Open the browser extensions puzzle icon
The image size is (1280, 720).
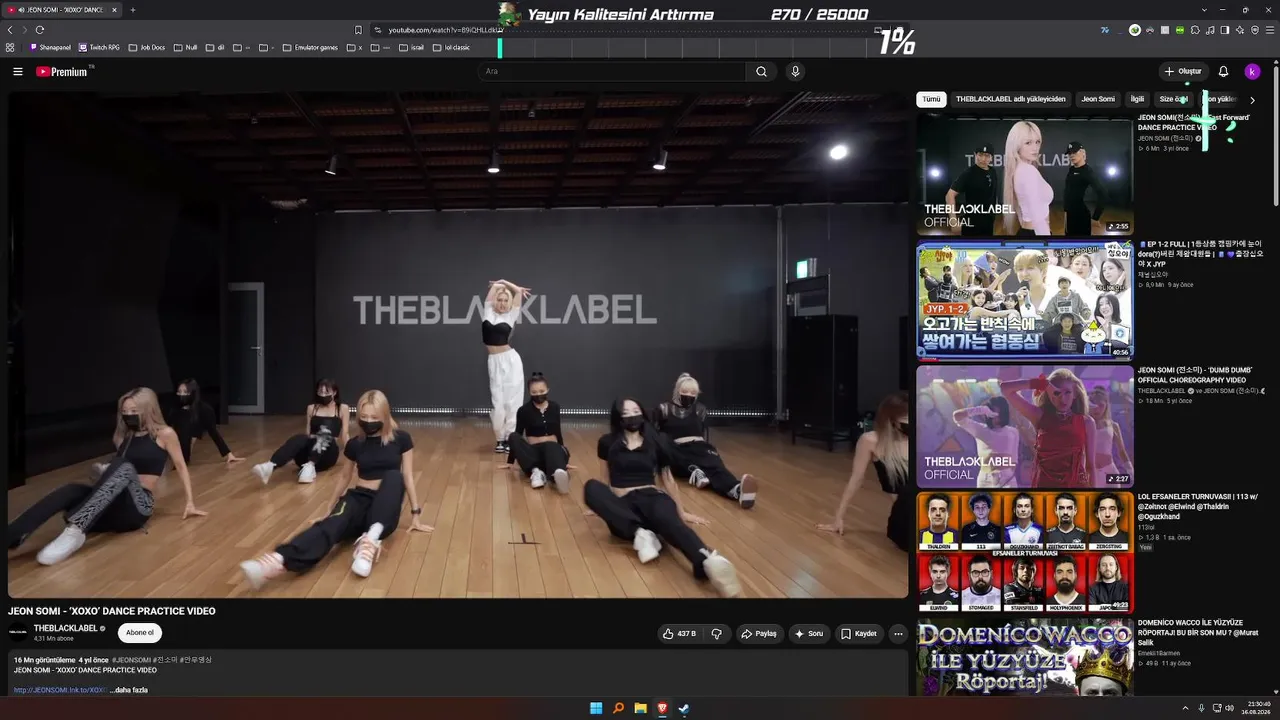pyautogui.click(x=1195, y=30)
